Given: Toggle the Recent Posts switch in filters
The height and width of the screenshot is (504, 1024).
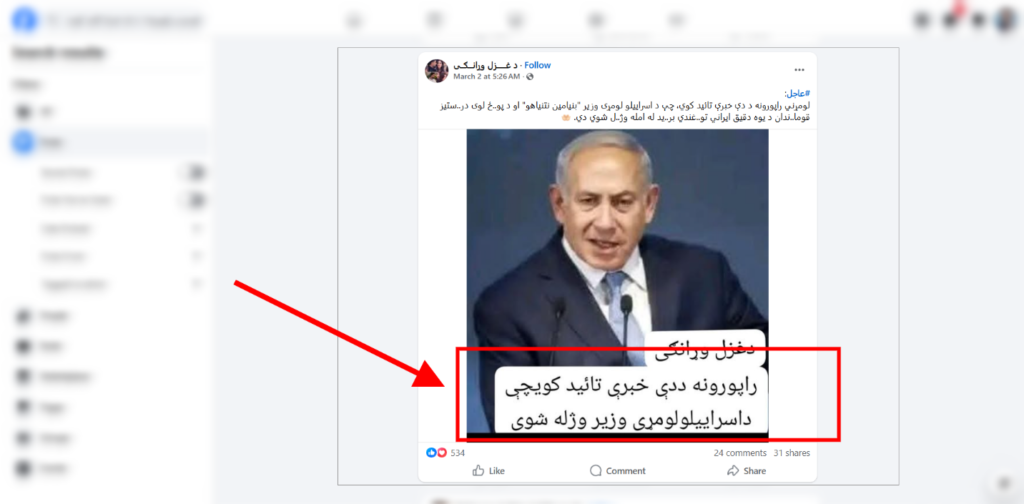Looking at the screenshot, I should tap(194, 173).
